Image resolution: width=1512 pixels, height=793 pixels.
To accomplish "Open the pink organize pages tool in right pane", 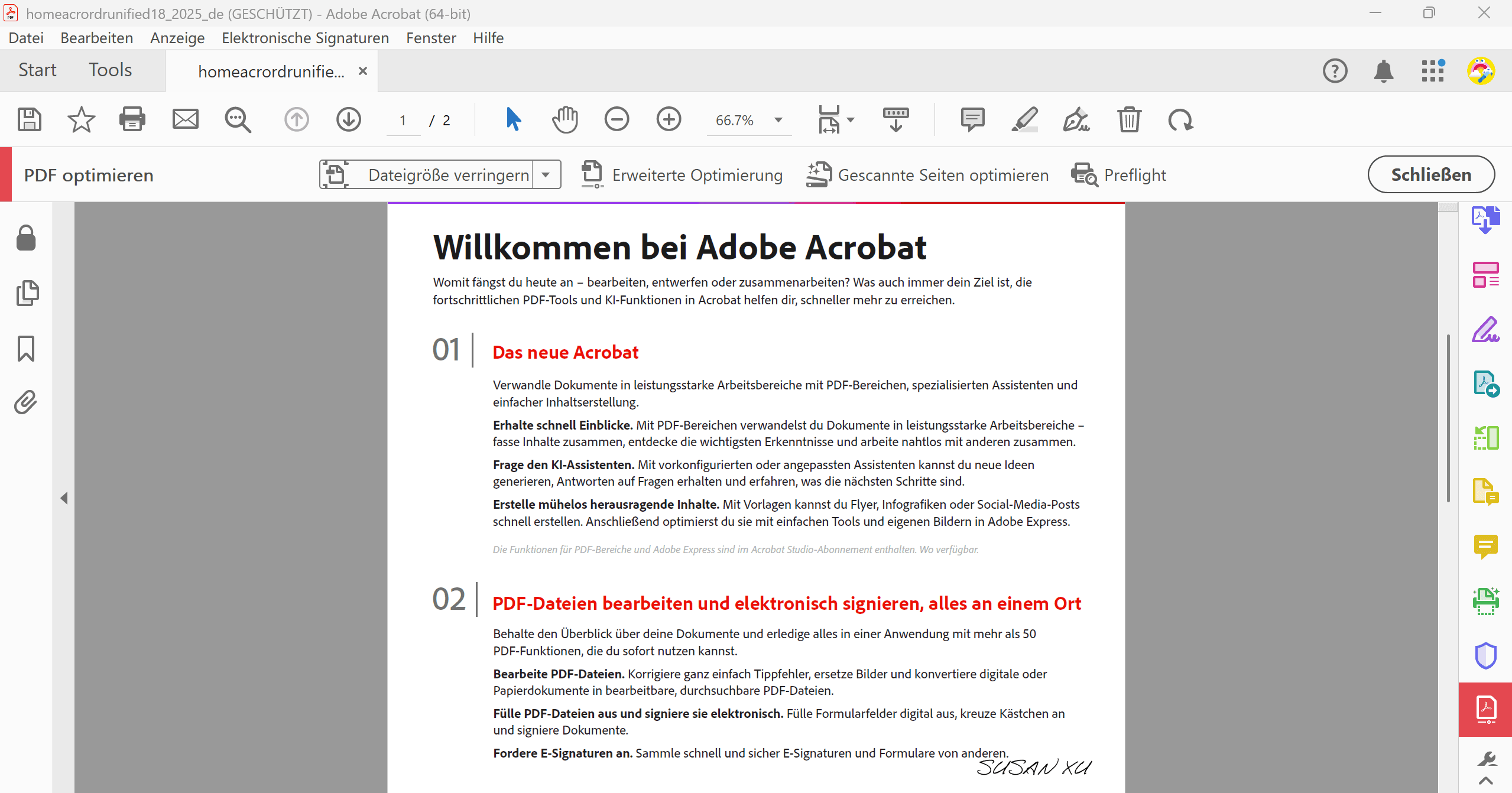I will (1485, 275).
